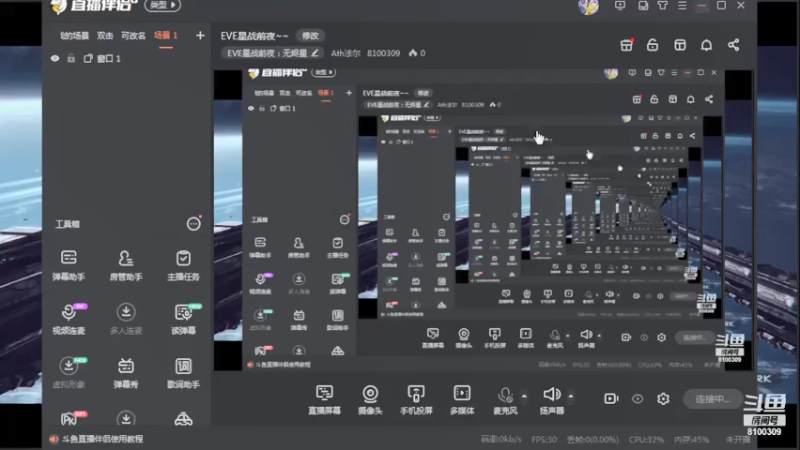The height and width of the screenshot is (450, 800).
Task: Open the notifications bell
Action: (x=706, y=45)
